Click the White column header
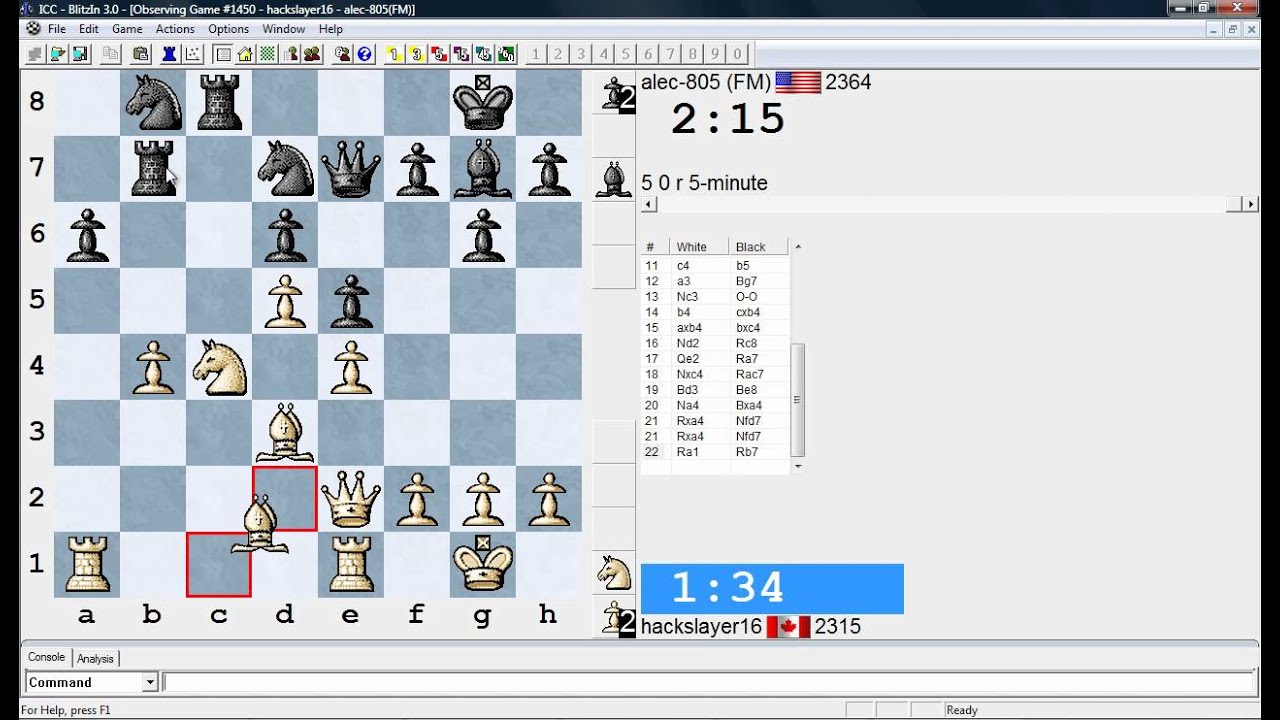The width and height of the screenshot is (1280, 720). click(x=701, y=247)
